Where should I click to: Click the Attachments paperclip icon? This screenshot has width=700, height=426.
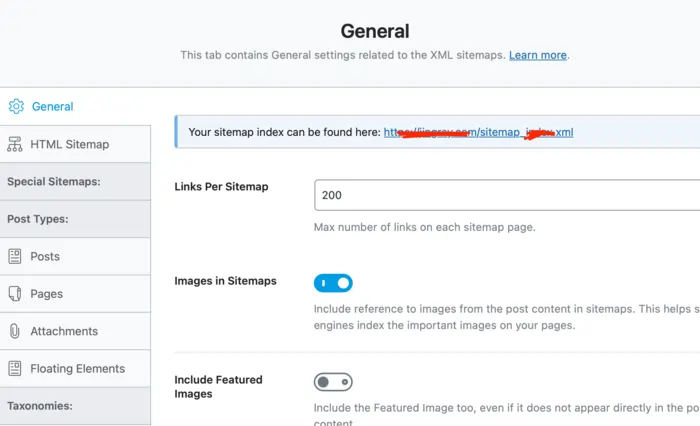coord(14,331)
